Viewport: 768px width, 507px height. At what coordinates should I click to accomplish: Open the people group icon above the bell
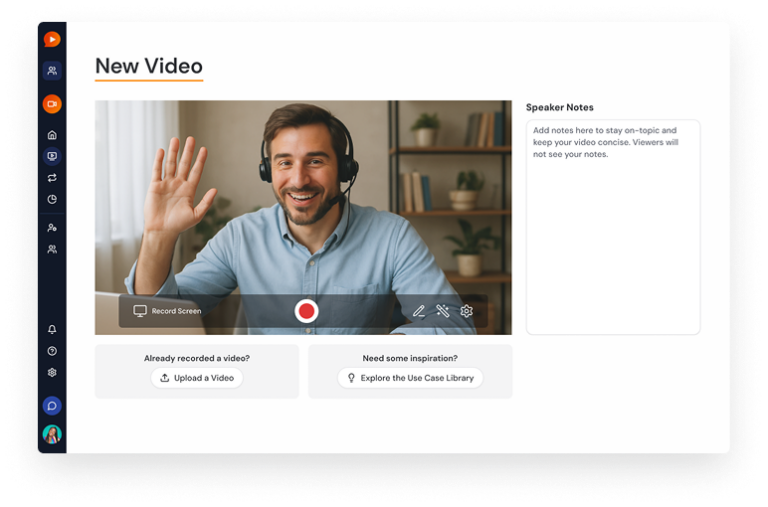52,249
